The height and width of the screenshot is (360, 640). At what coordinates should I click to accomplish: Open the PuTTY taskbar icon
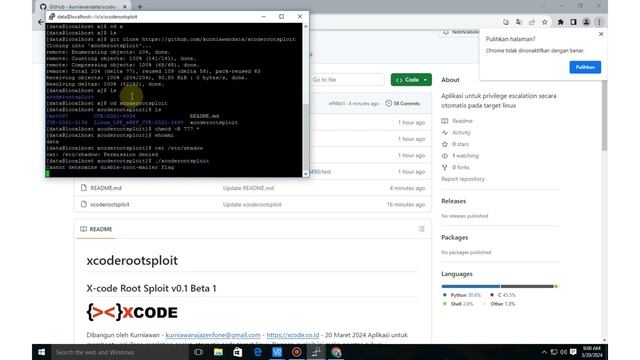click(316, 352)
